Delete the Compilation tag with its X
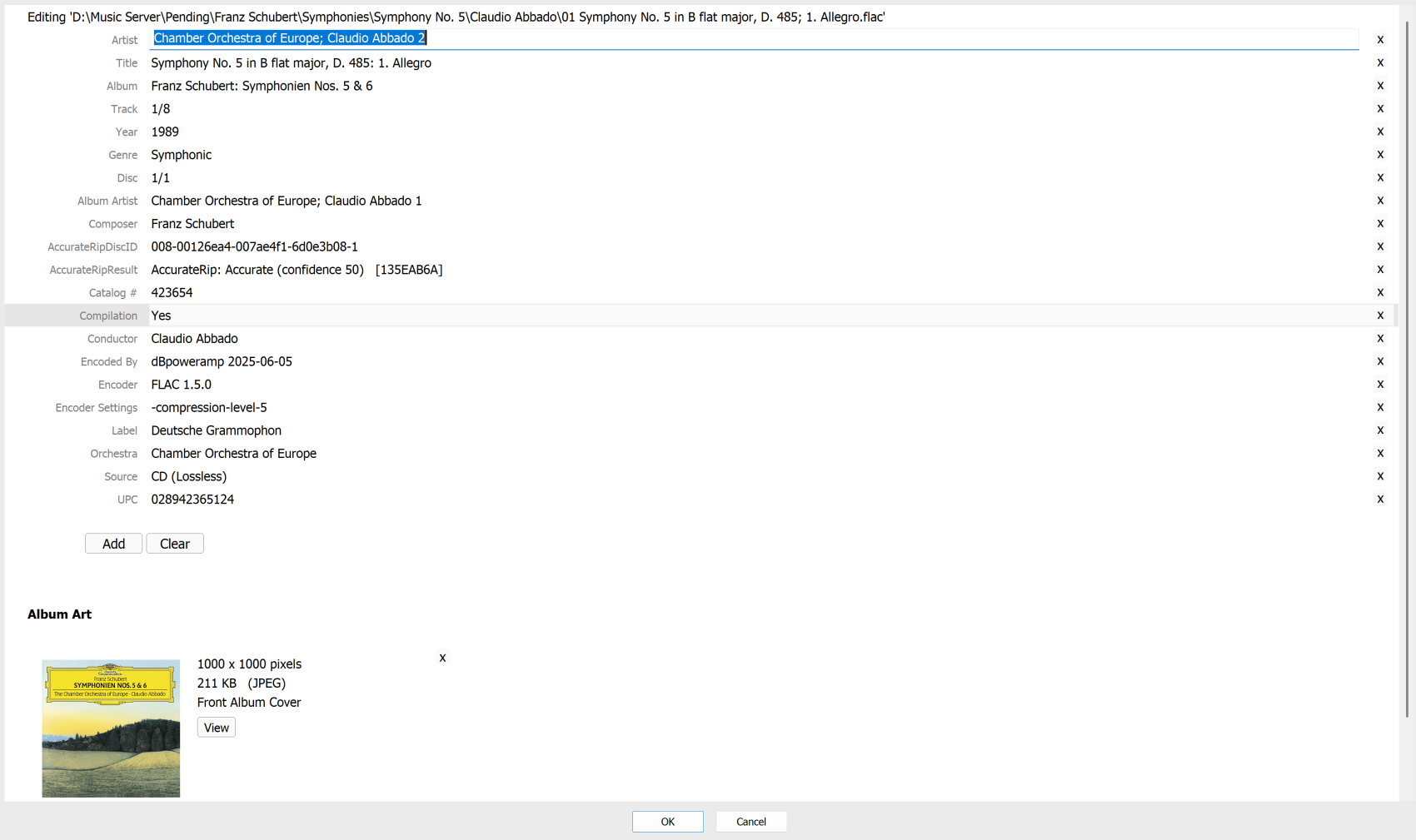 pyautogui.click(x=1379, y=316)
